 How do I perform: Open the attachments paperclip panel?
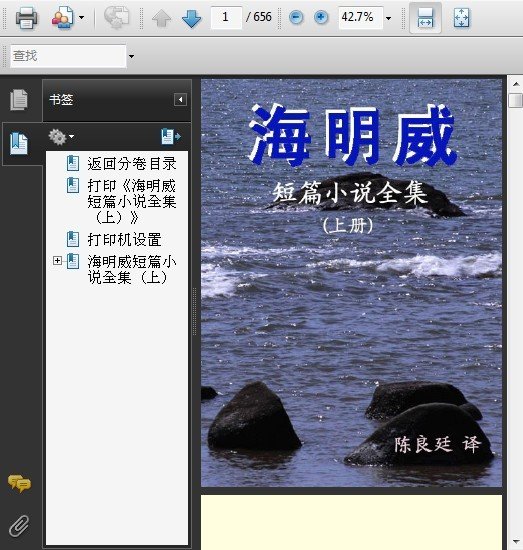coord(19,526)
